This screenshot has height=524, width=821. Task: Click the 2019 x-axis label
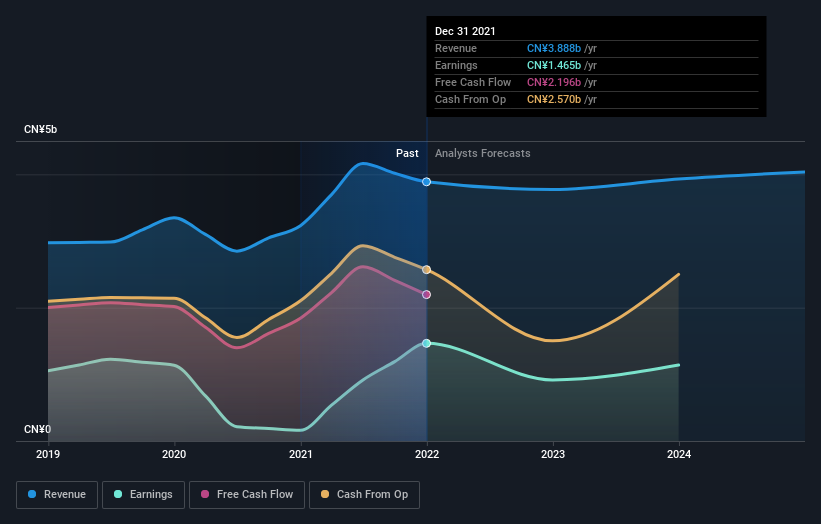pyautogui.click(x=48, y=454)
